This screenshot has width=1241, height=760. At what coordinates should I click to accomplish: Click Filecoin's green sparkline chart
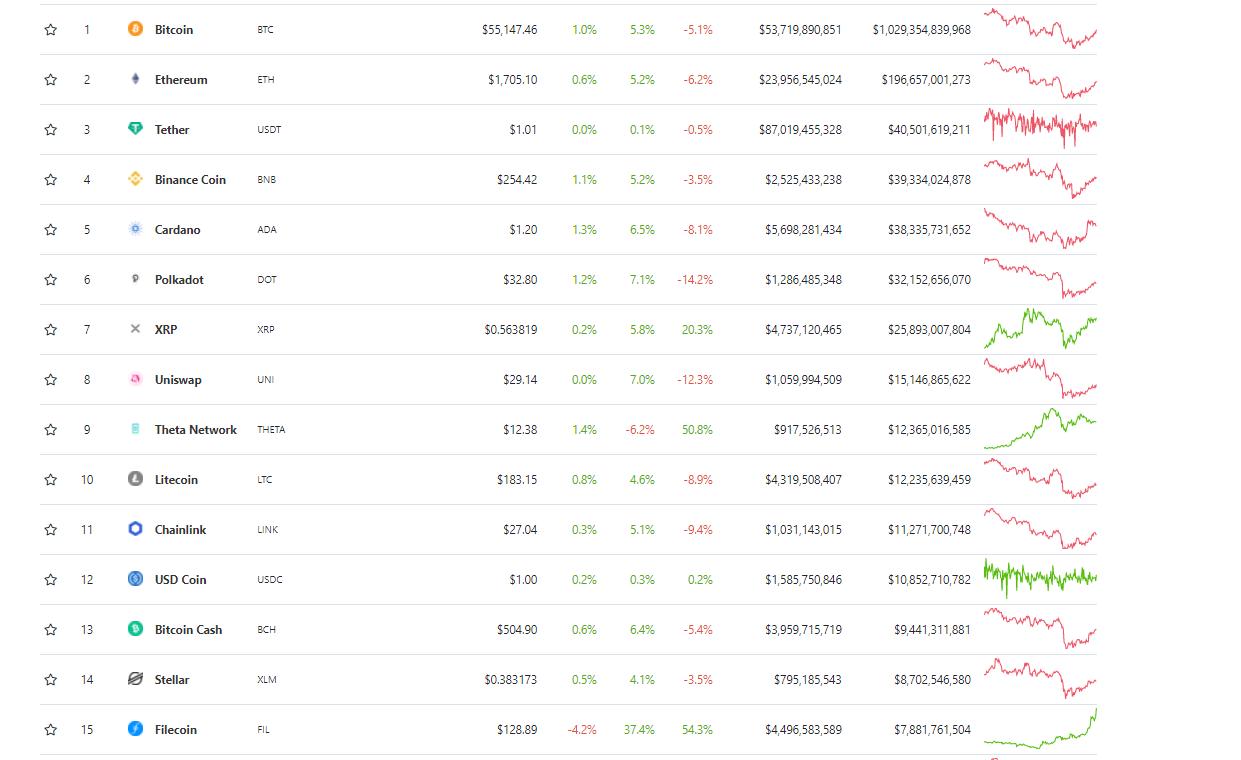[1039, 729]
